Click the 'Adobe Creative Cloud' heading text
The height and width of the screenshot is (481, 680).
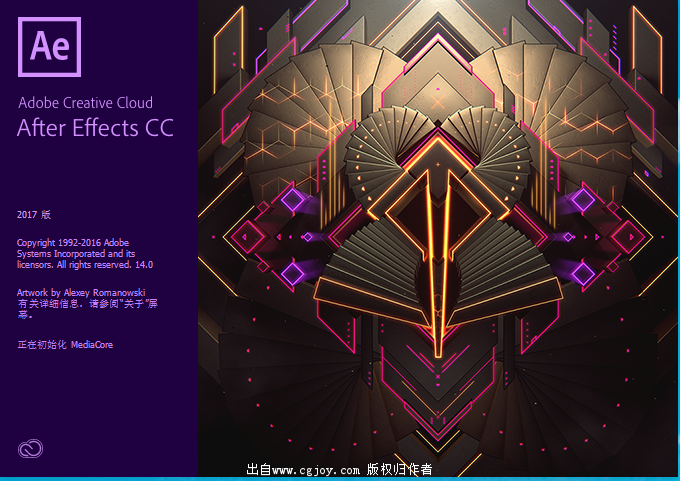click(x=85, y=103)
